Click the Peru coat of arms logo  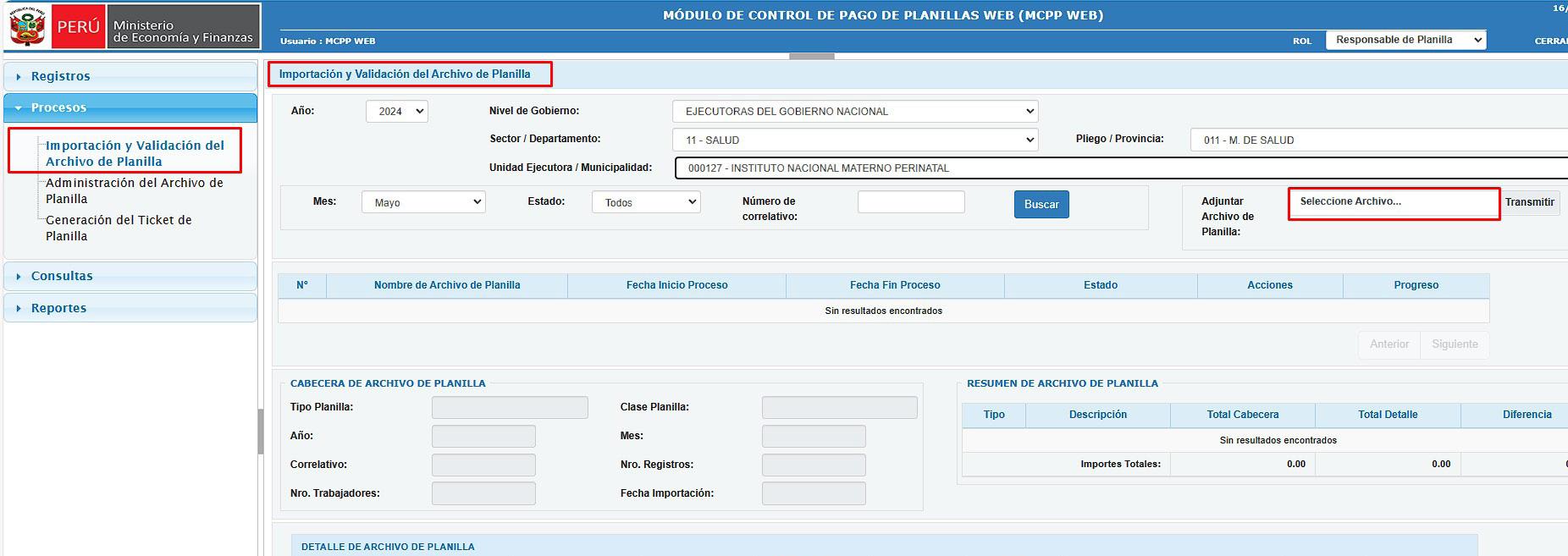[27, 26]
